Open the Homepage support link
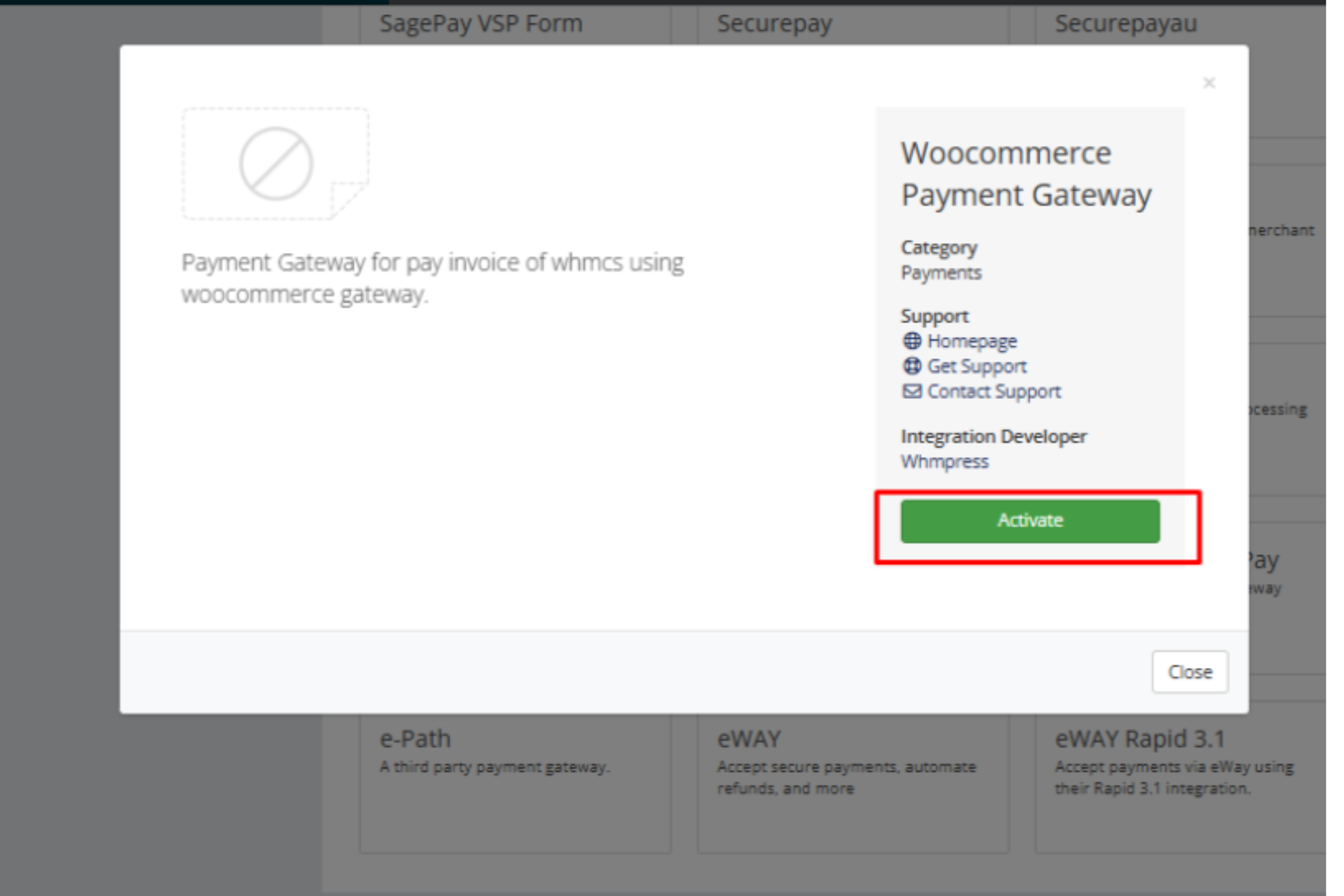Image resolution: width=1344 pixels, height=896 pixels. click(x=972, y=341)
